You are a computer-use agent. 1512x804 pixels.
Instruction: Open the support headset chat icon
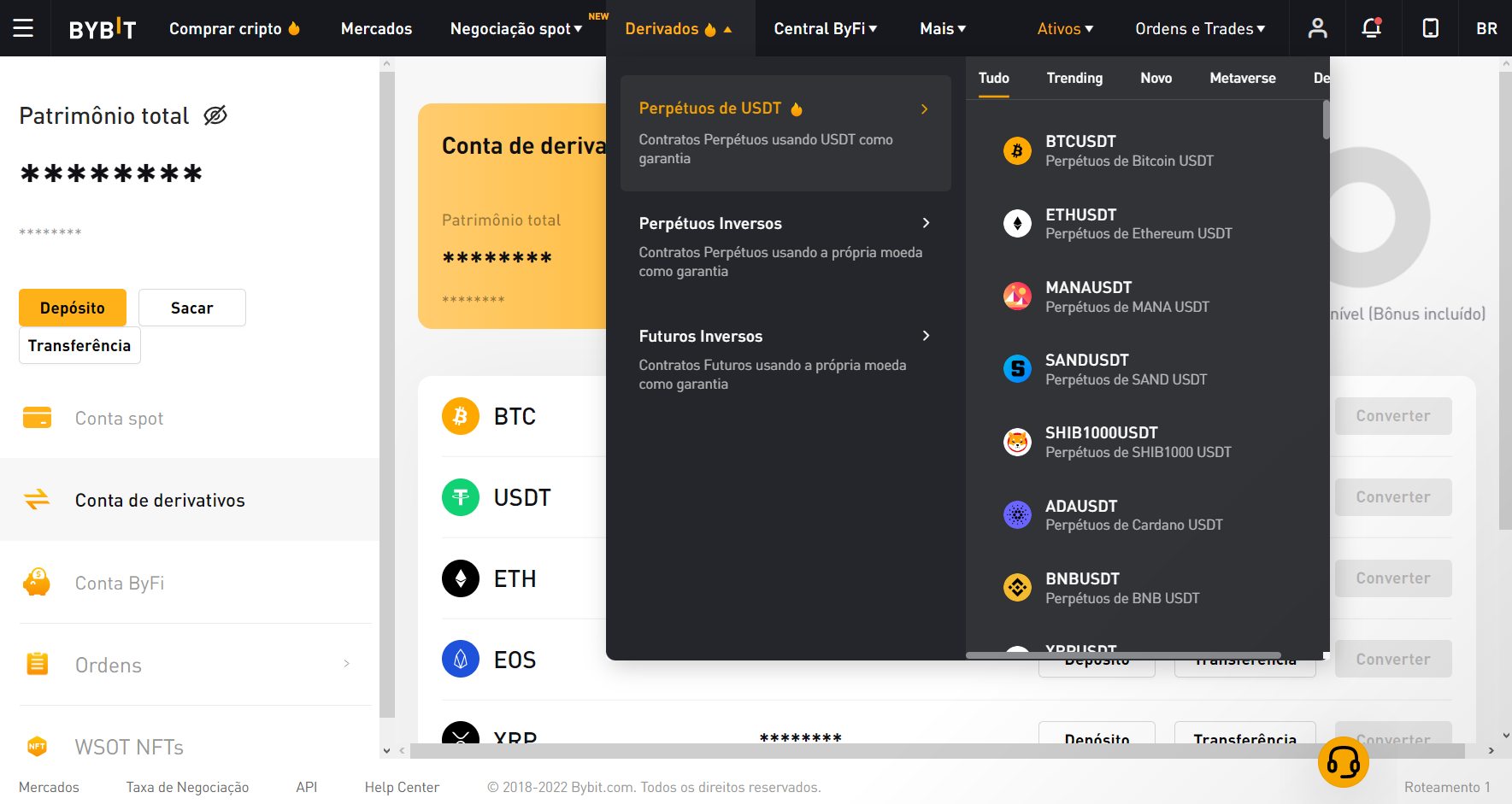[x=1343, y=762]
